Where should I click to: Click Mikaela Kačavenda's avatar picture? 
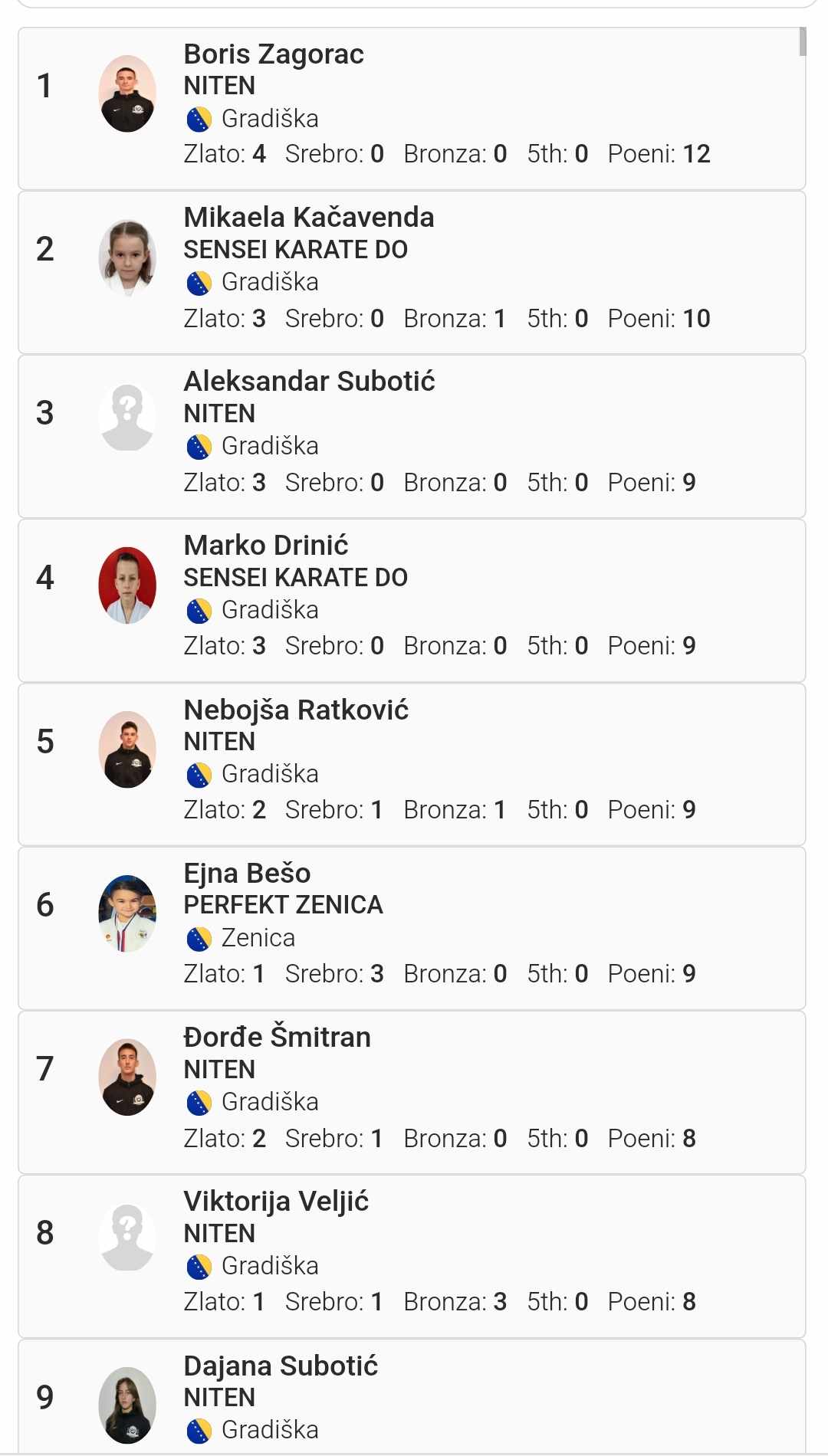point(127,257)
